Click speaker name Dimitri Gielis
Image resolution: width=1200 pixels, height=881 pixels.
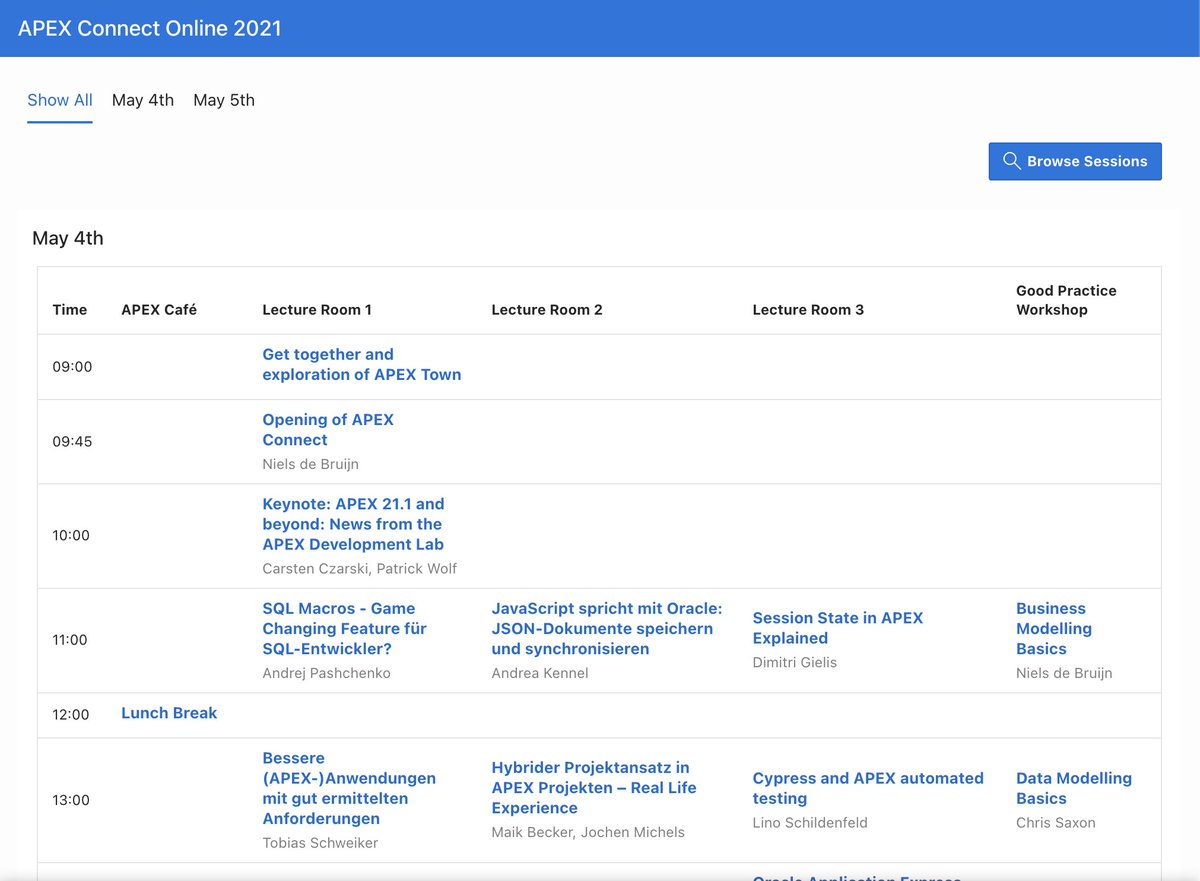pyautogui.click(x=795, y=662)
